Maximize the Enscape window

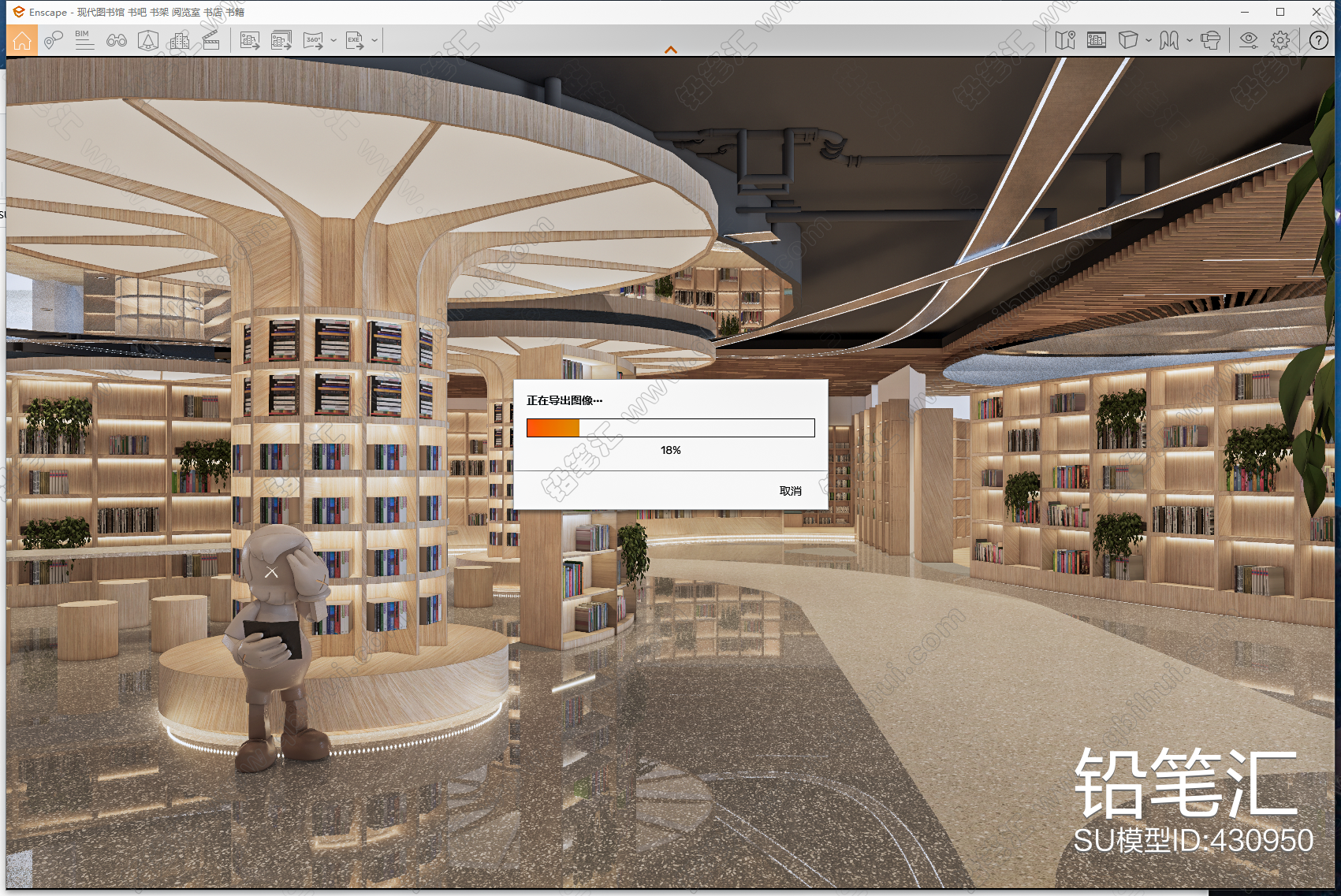[1280, 12]
